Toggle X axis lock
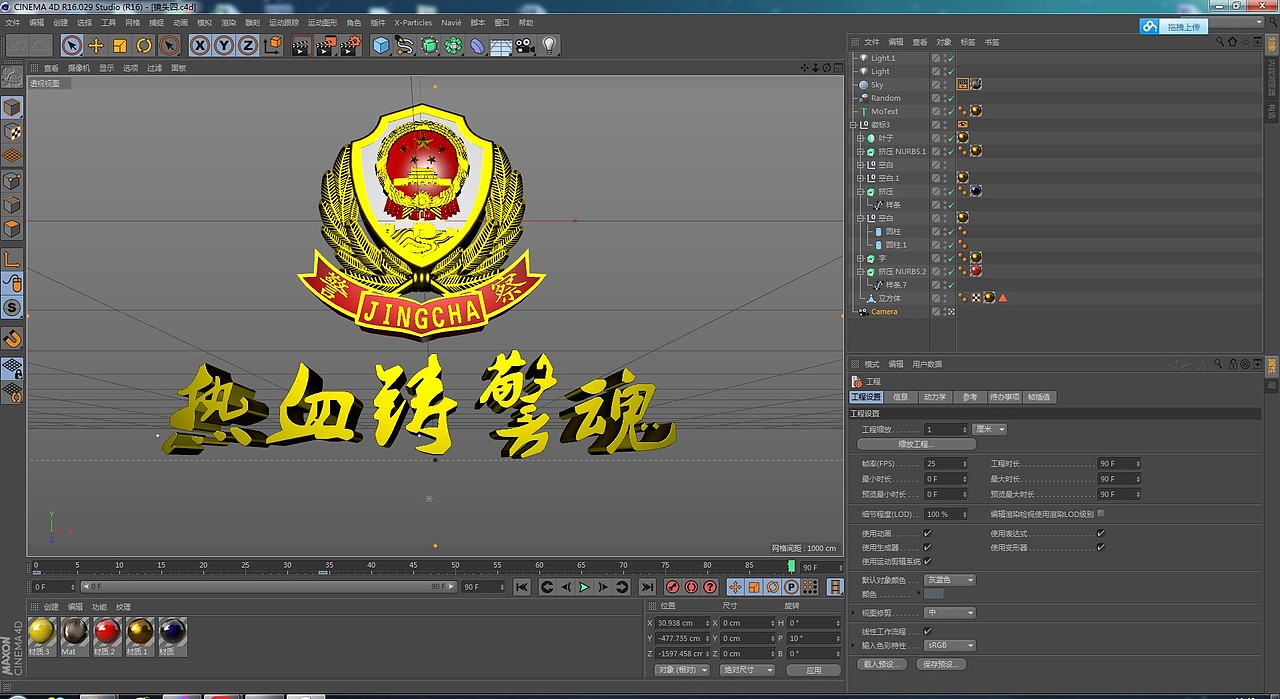This screenshot has height=699, width=1280. 200,45
